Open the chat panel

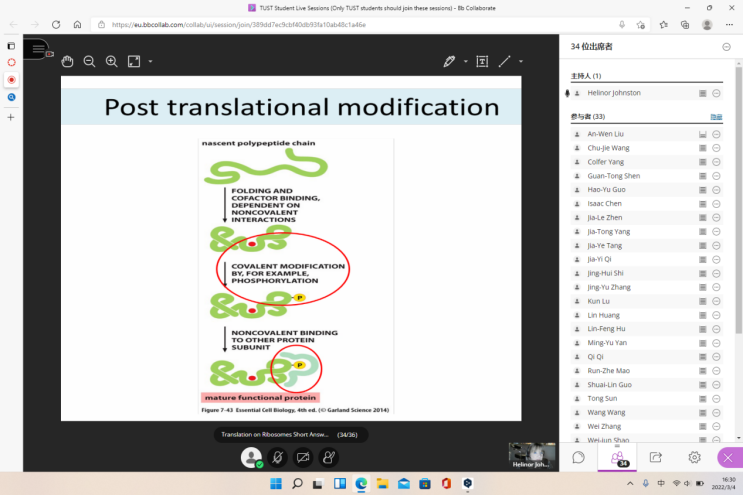[x=578, y=457]
